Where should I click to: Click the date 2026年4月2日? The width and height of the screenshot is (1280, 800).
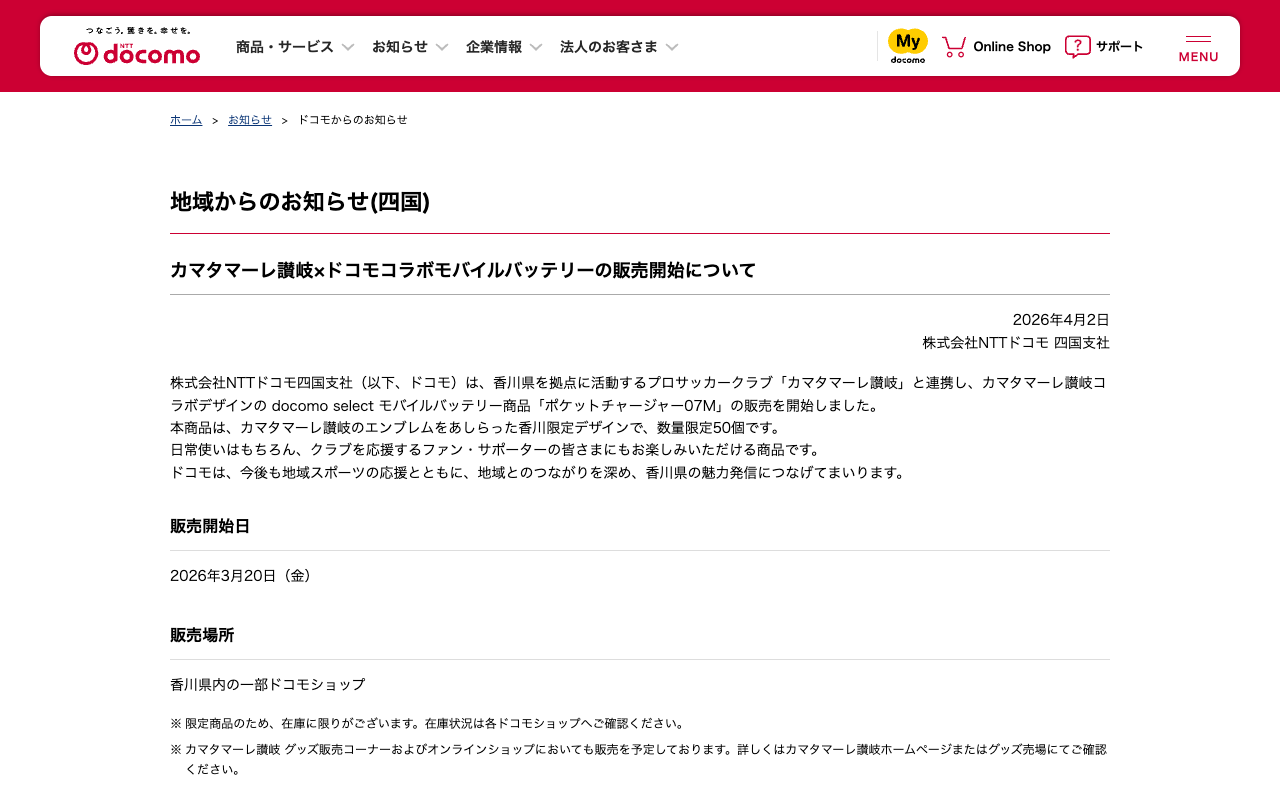pyautogui.click(x=1061, y=320)
